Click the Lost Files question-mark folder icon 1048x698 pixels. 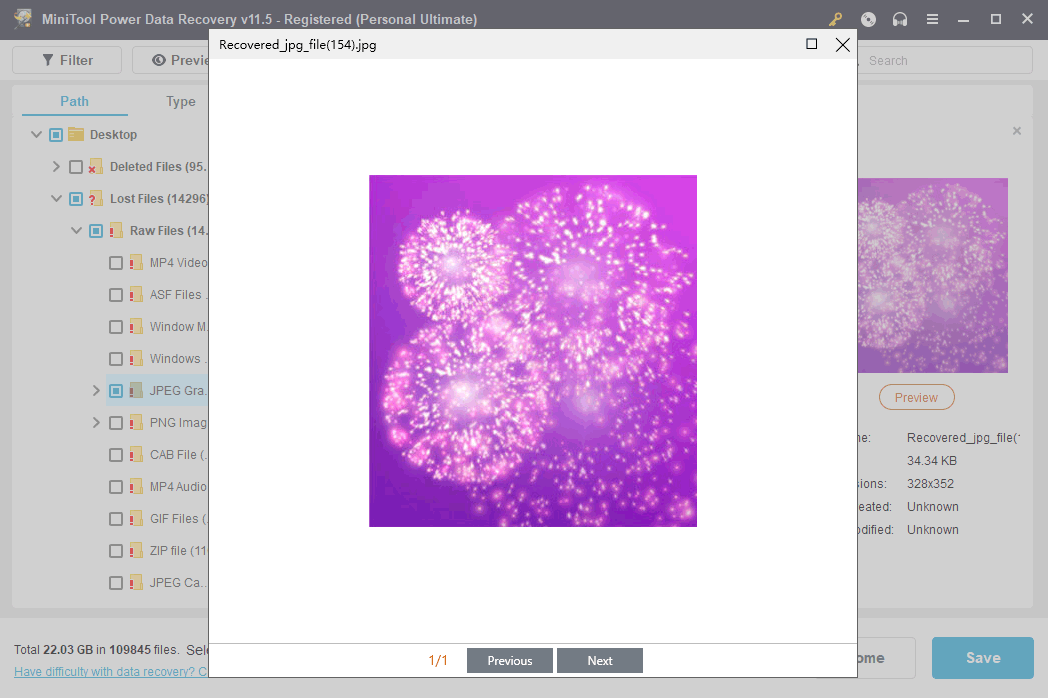pos(96,199)
